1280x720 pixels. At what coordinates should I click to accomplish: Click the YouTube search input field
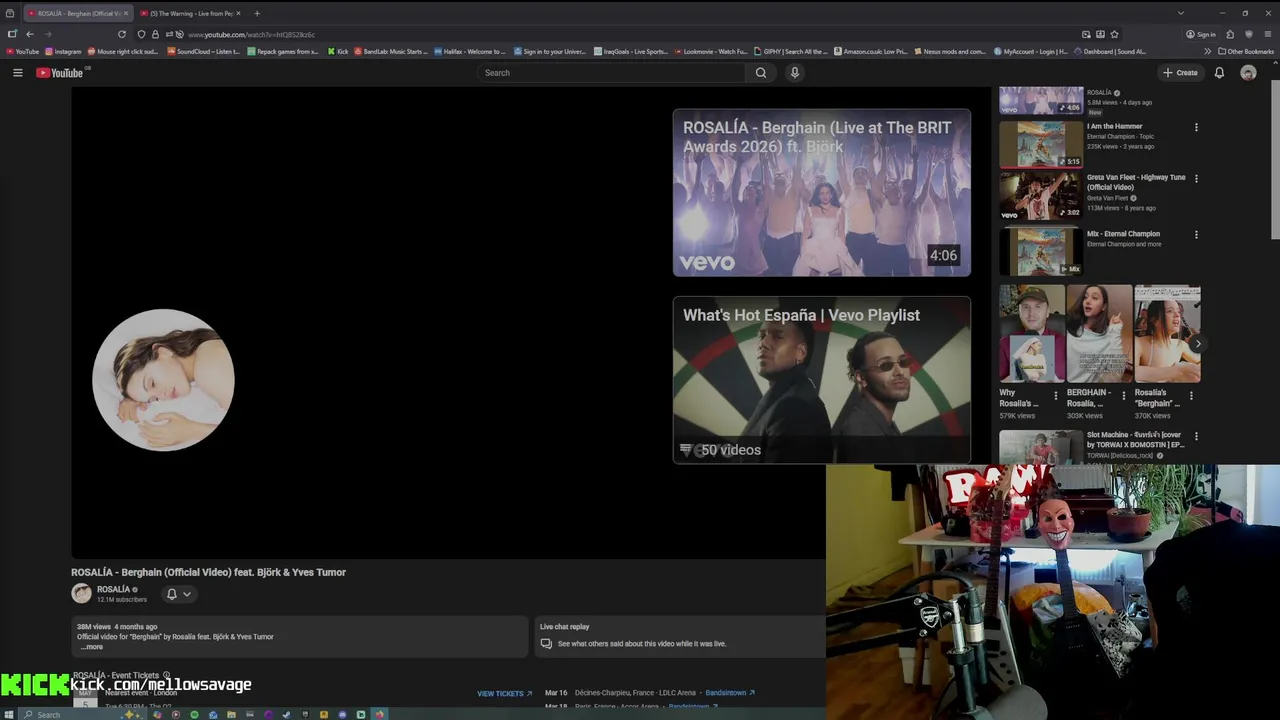pyautogui.click(x=610, y=72)
